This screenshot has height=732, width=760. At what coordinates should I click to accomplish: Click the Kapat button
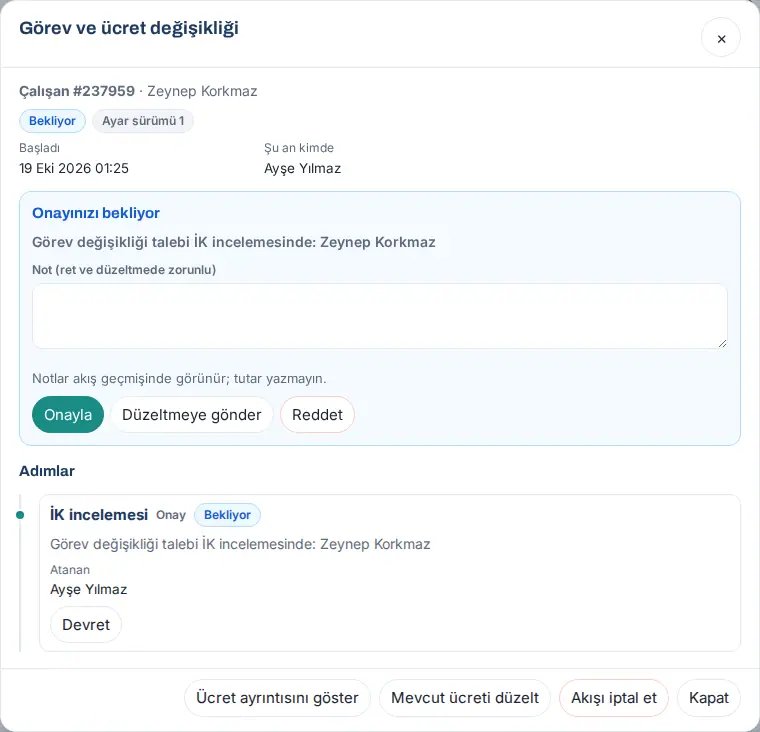709,698
